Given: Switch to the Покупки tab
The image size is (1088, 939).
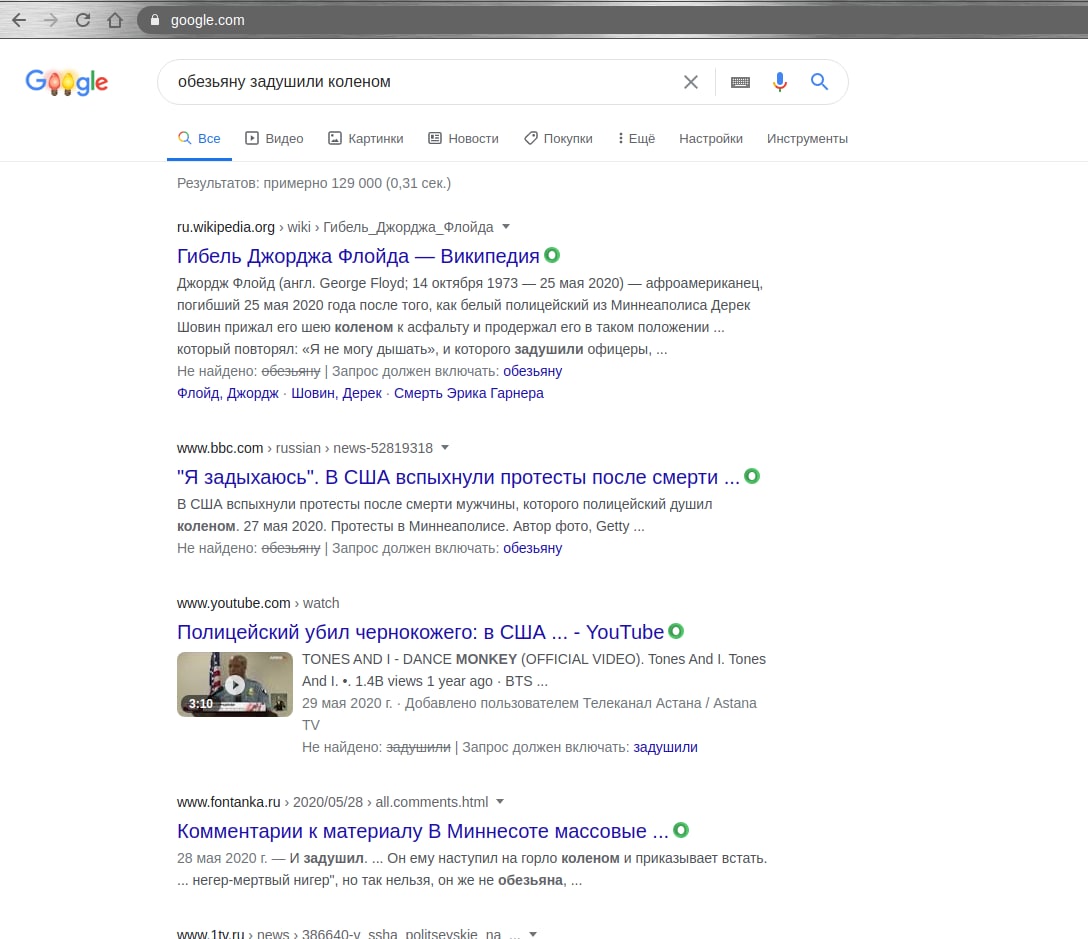Looking at the screenshot, I should pos(559,139).
